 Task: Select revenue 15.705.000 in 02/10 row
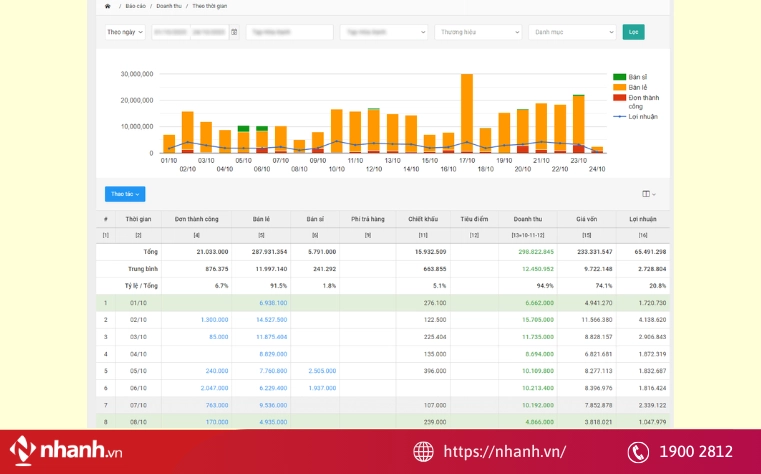(538, 320)
